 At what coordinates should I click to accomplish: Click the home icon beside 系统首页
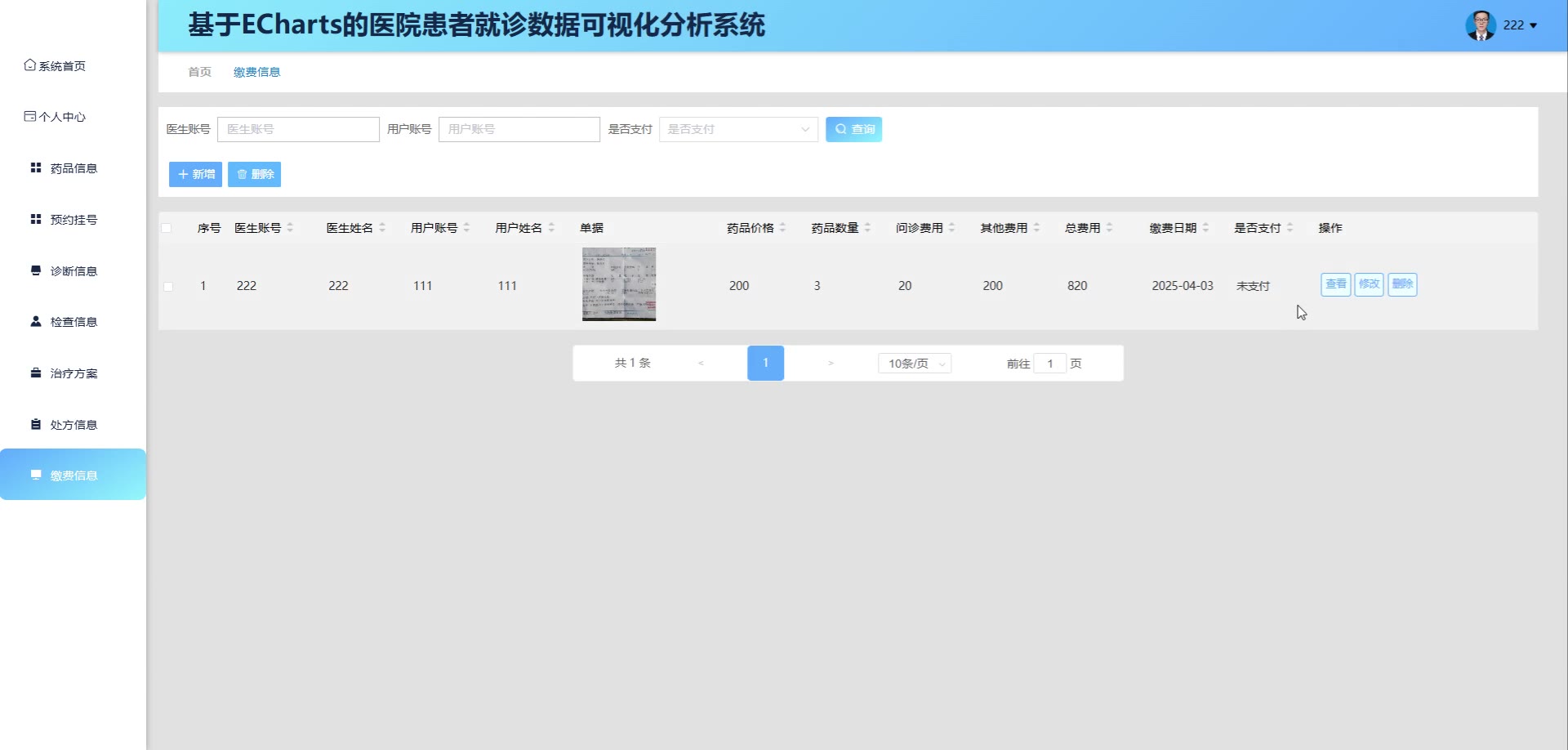coord(29,65)
